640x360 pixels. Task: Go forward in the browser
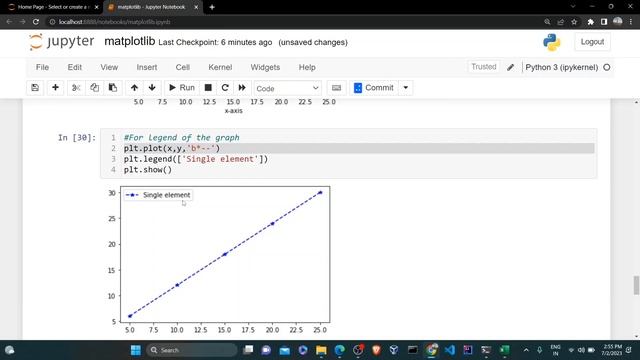(x=22, y=22)
